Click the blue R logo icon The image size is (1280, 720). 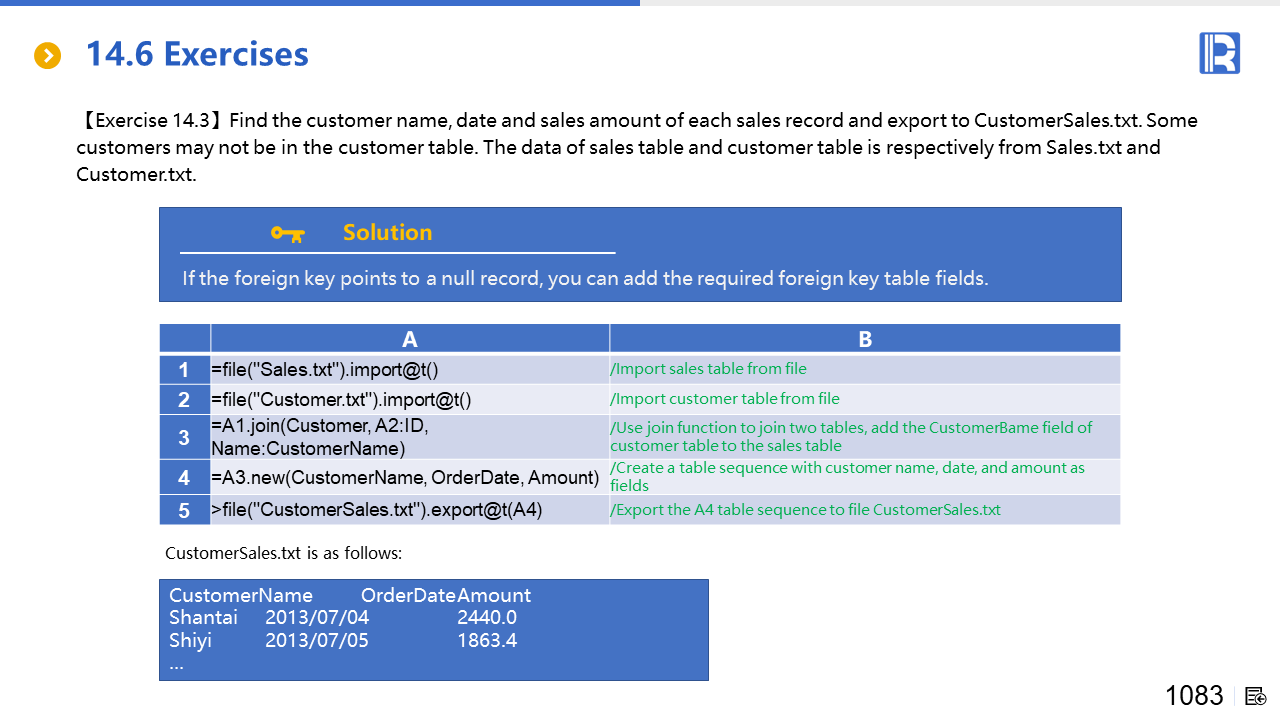coord(1219,53)
